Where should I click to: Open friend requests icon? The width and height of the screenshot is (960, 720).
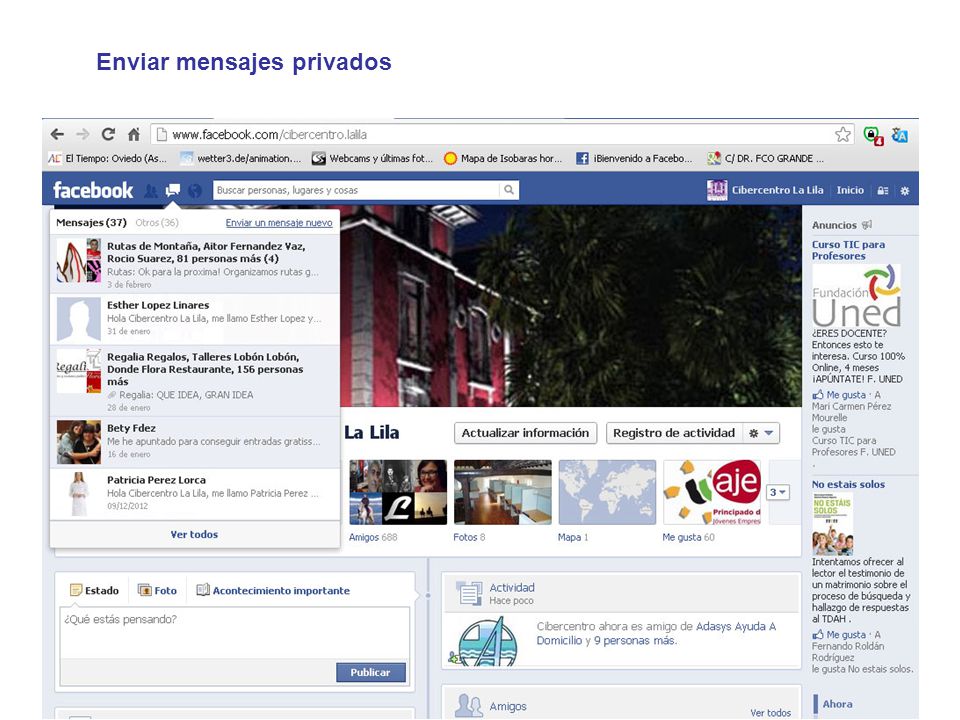coord(151,191)
